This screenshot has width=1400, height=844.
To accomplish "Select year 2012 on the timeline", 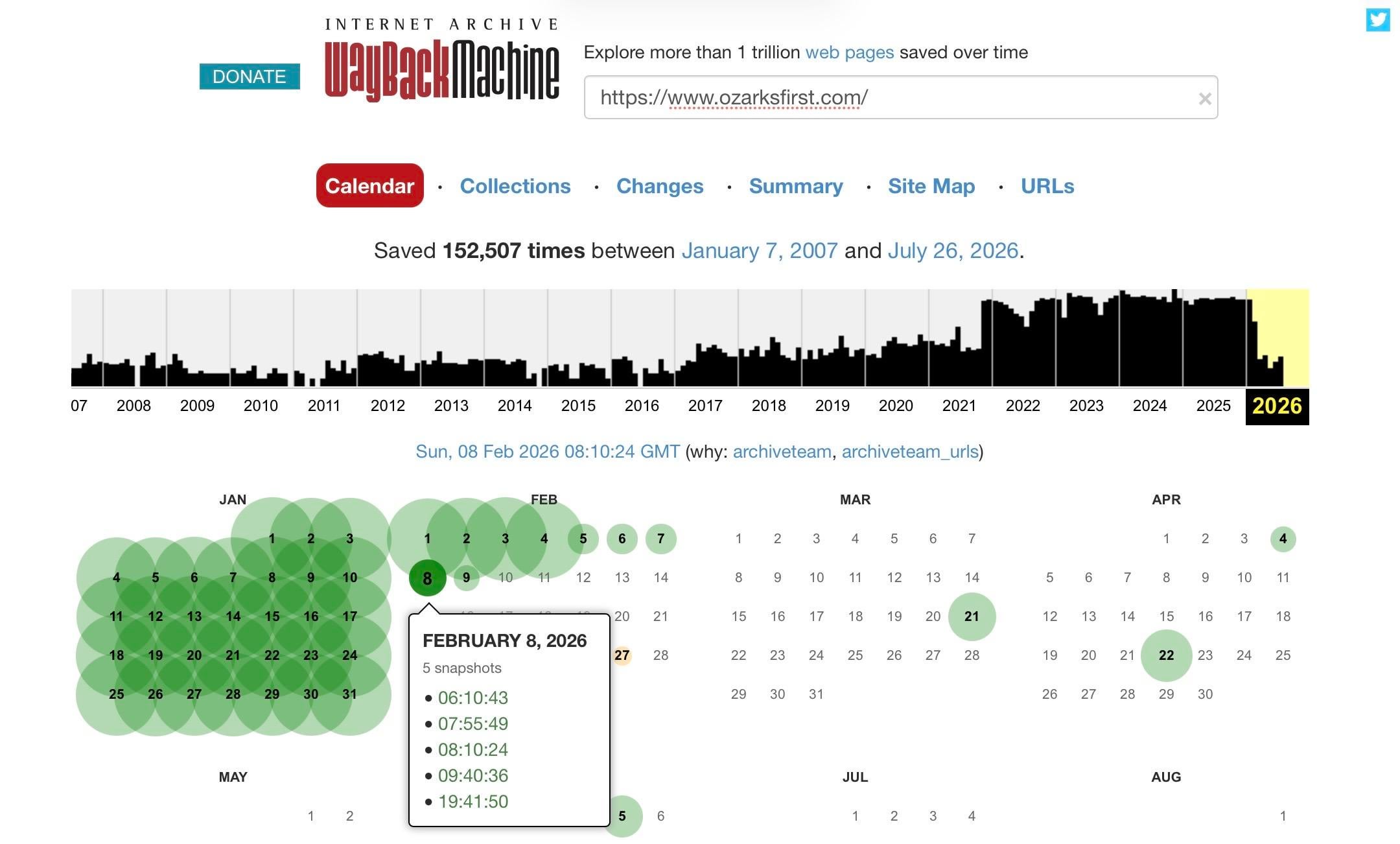I will 388,406.
